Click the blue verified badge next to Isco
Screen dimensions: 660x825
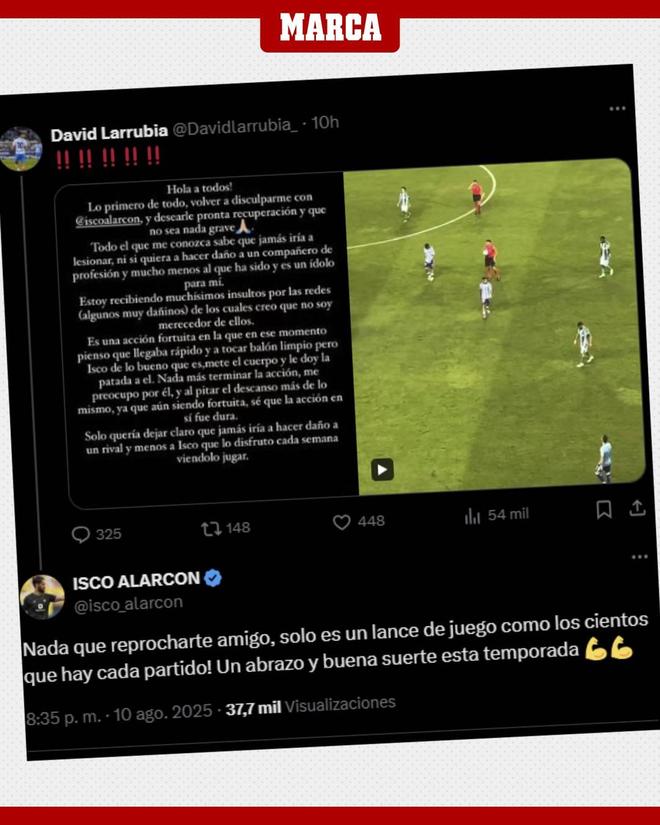point(213,578)
